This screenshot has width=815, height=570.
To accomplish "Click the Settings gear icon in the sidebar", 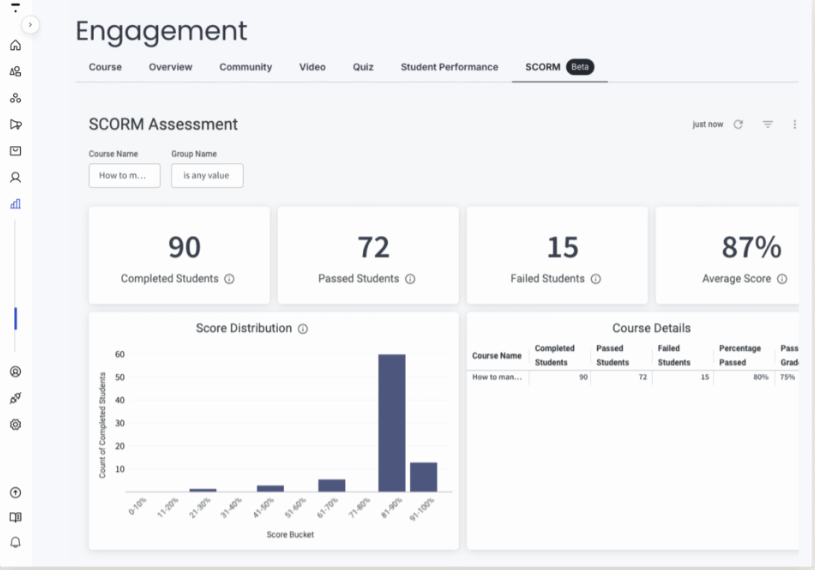I will (15, 424).
